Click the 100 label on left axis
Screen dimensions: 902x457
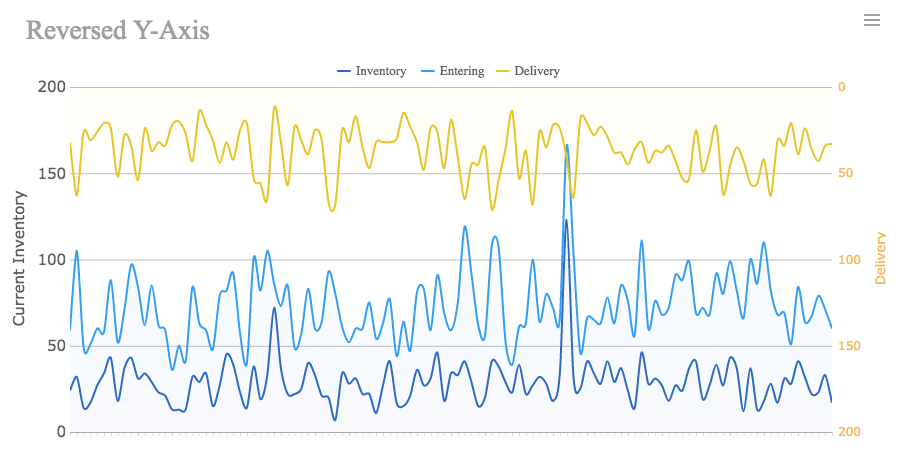(53, 260)
